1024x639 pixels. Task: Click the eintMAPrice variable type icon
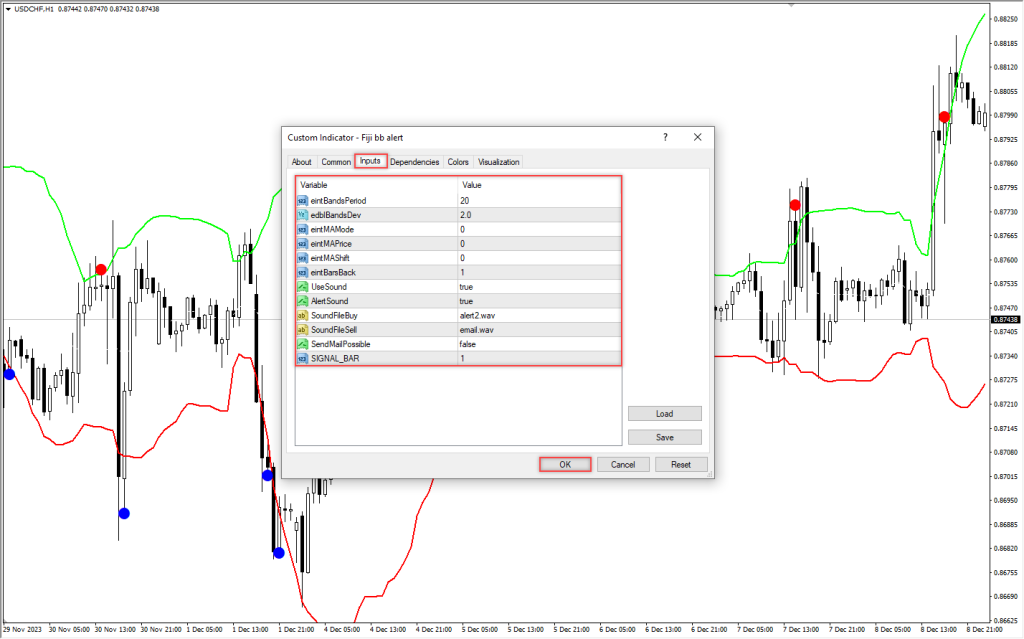coord(302,244)
